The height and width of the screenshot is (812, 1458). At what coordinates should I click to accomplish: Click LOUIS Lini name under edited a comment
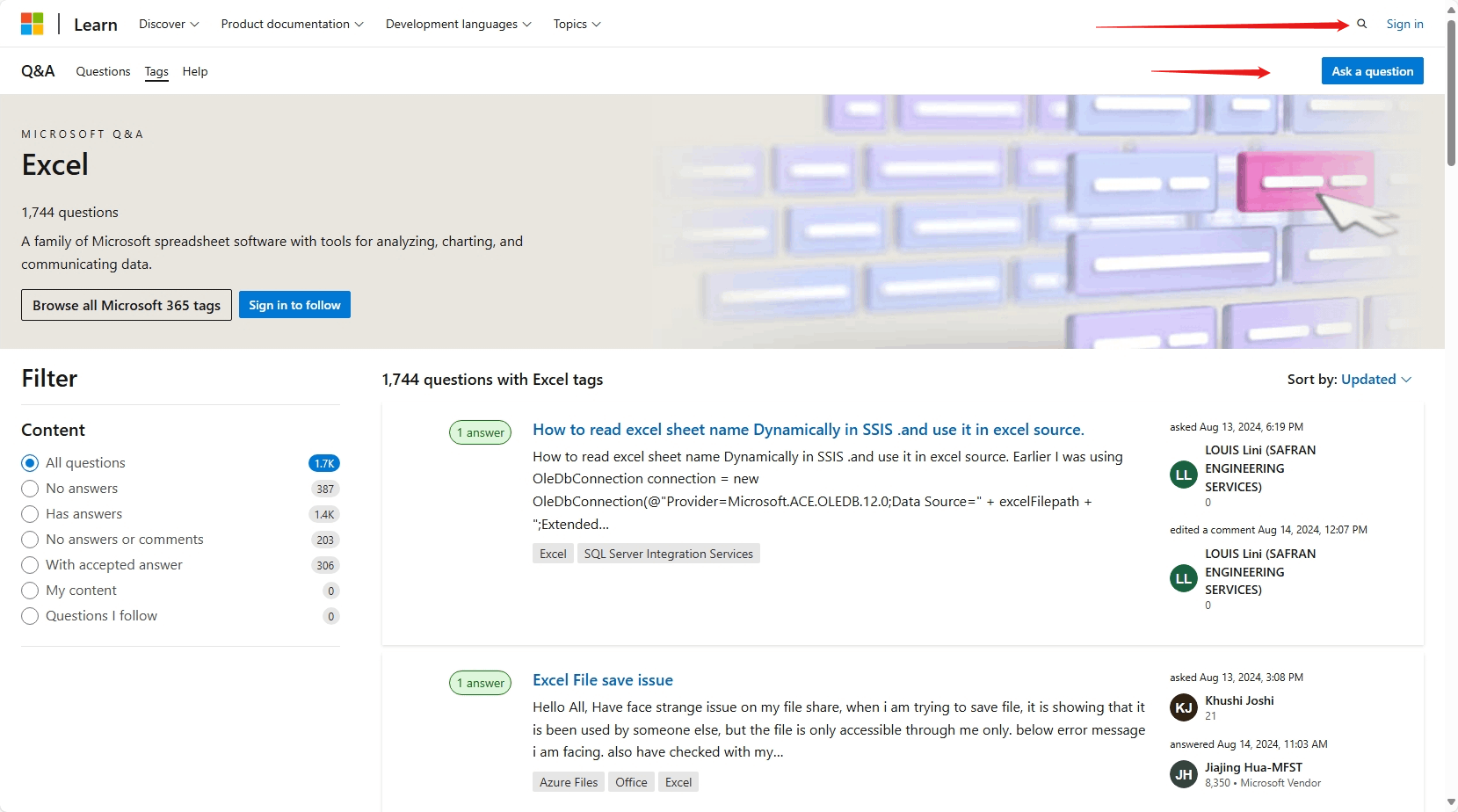pyautogui.click(x=1260, y=572)
